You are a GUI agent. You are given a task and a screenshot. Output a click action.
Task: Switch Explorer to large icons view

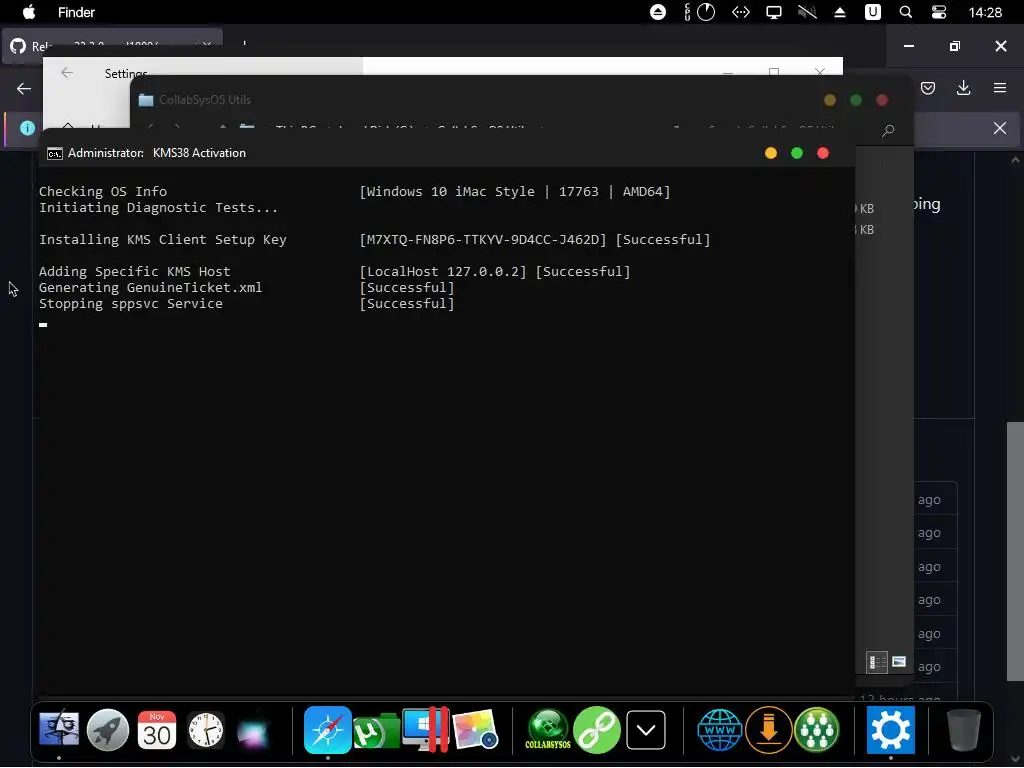click(x=899, y=662)
